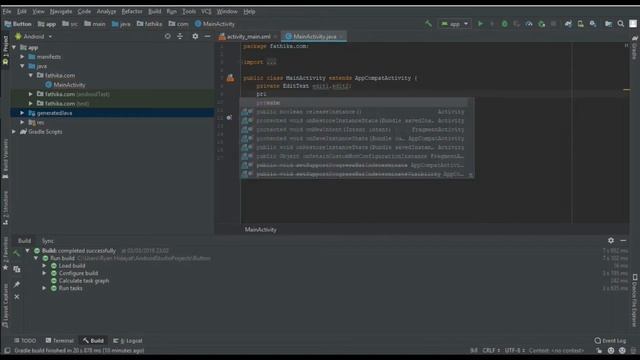640x360 pixels.
Task: Click the UTF-8 encoding status entry
Action: pos(514,350)
